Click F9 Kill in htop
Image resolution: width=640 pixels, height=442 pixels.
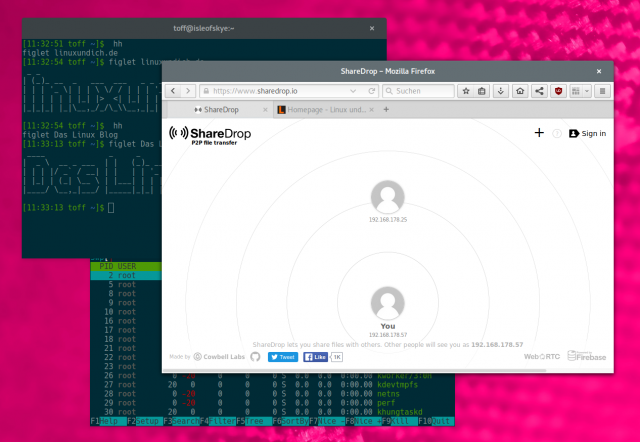pyautogui.click(x=400, y=421)
